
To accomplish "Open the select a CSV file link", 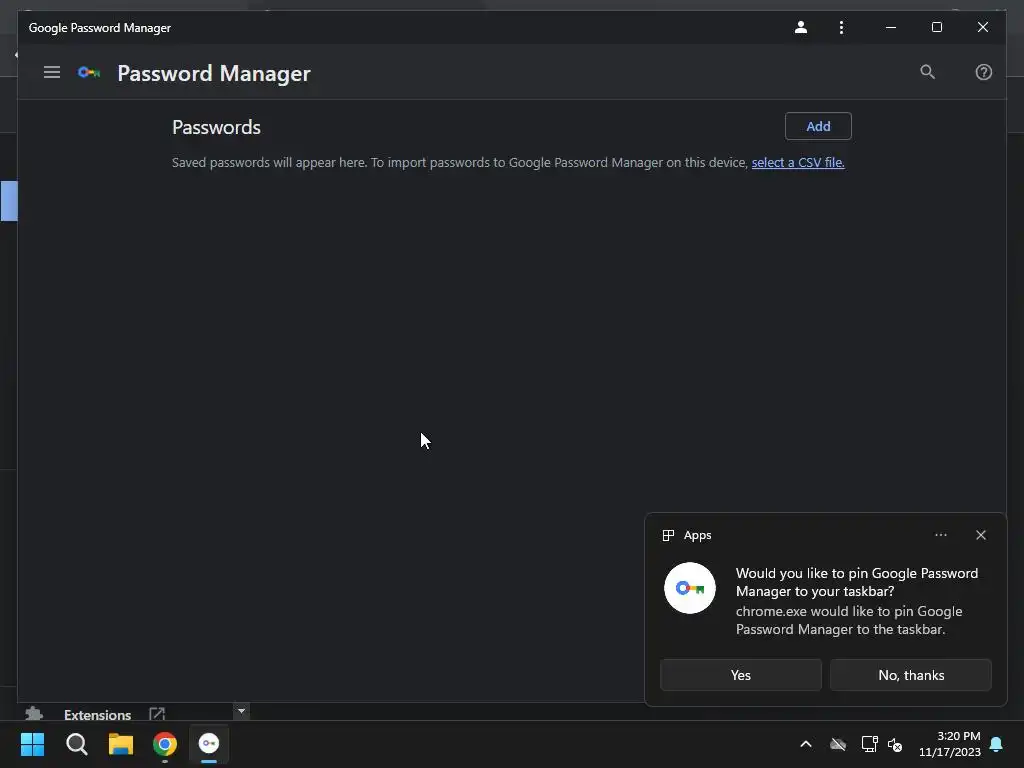I will [797, 163].
